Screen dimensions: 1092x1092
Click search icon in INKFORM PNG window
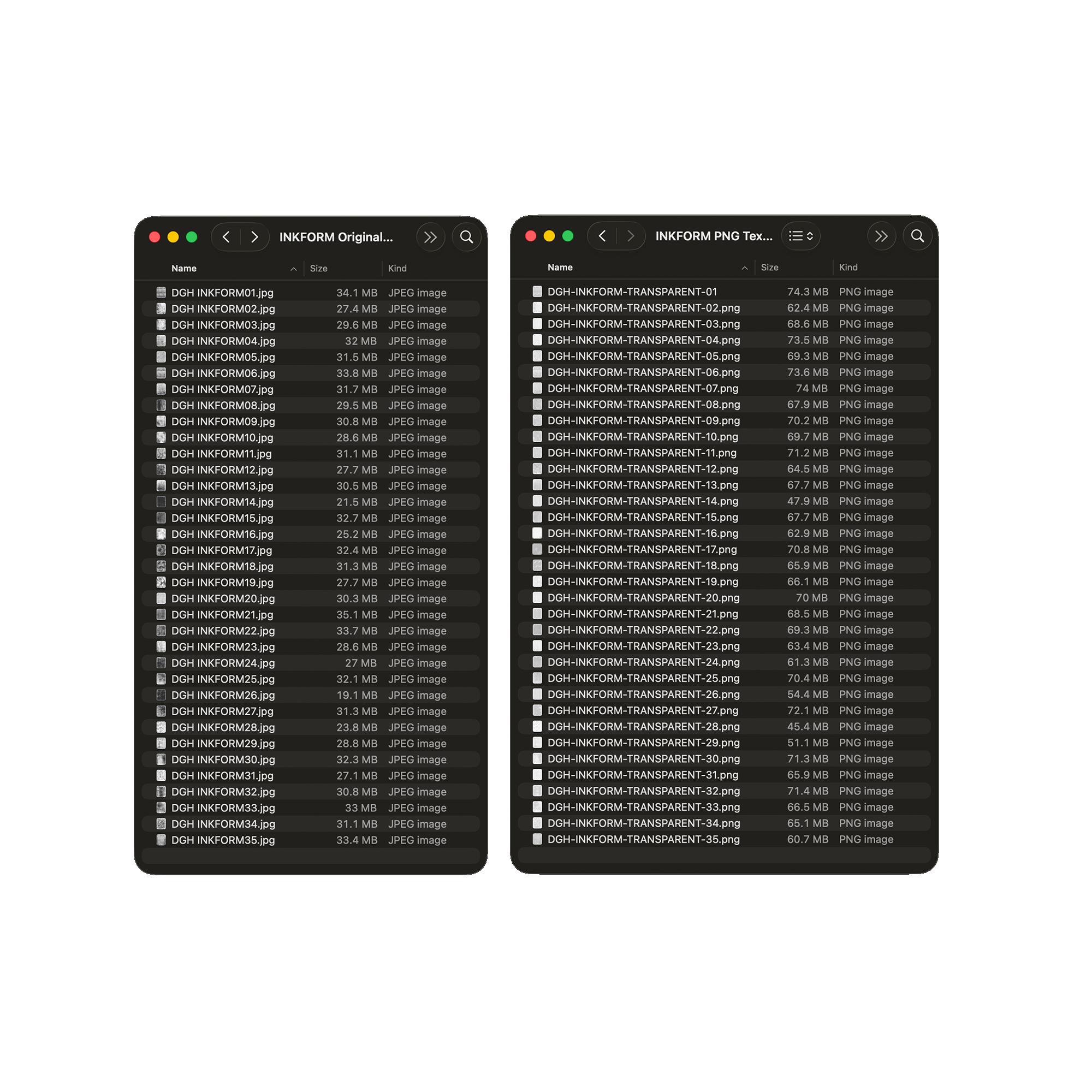pos(917,236)
